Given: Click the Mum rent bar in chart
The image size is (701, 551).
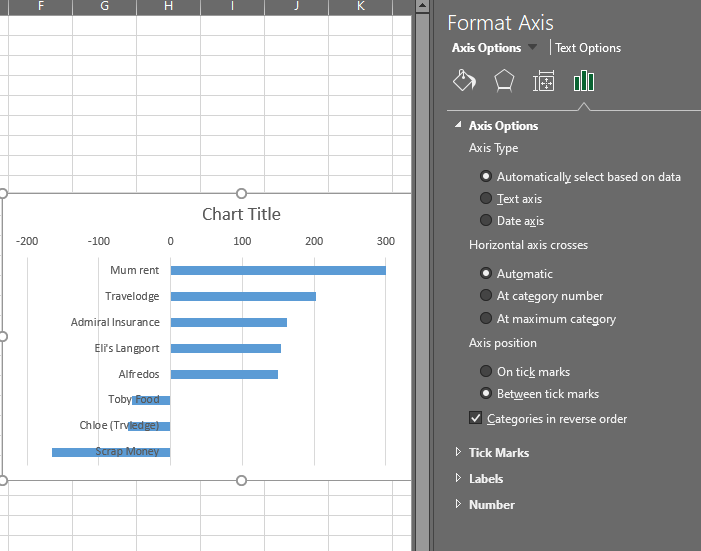Looking at the screenshot, I should pos(278,270).
